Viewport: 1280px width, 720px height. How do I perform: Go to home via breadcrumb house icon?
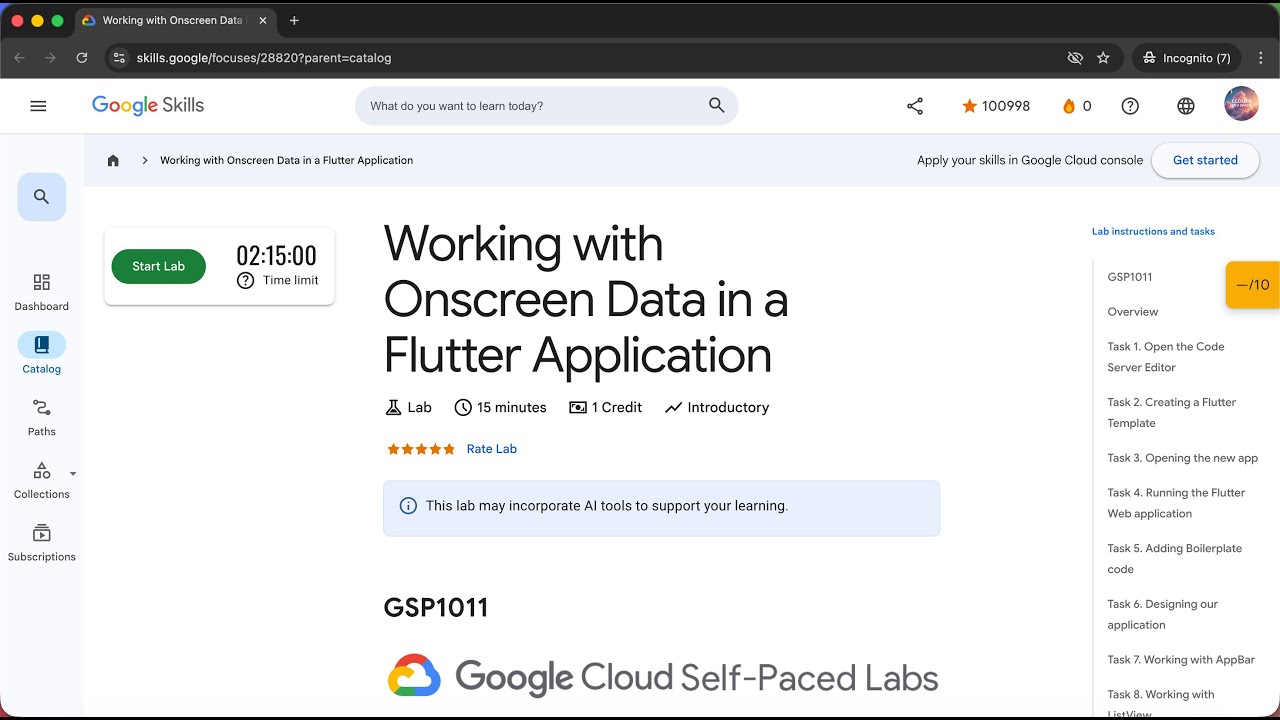(x=113, y=160)
